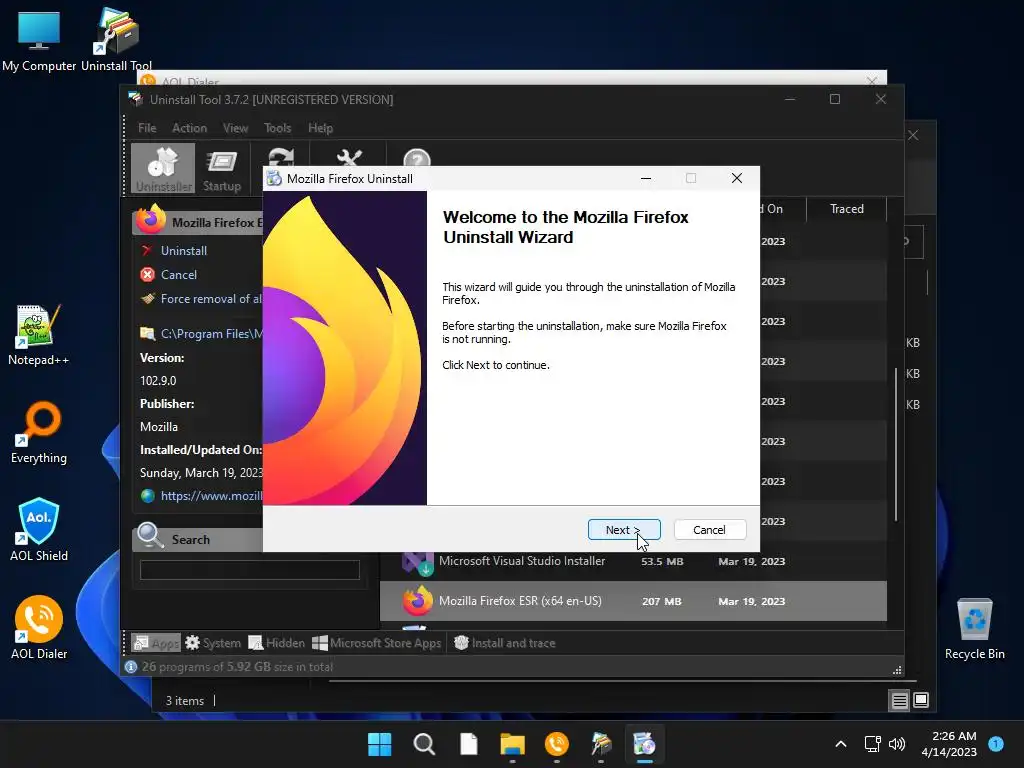The width and height of the screenshot is (1024, 768).
Task: Open the AOL Shield desktop shortcut
Action: pos(39,530)
